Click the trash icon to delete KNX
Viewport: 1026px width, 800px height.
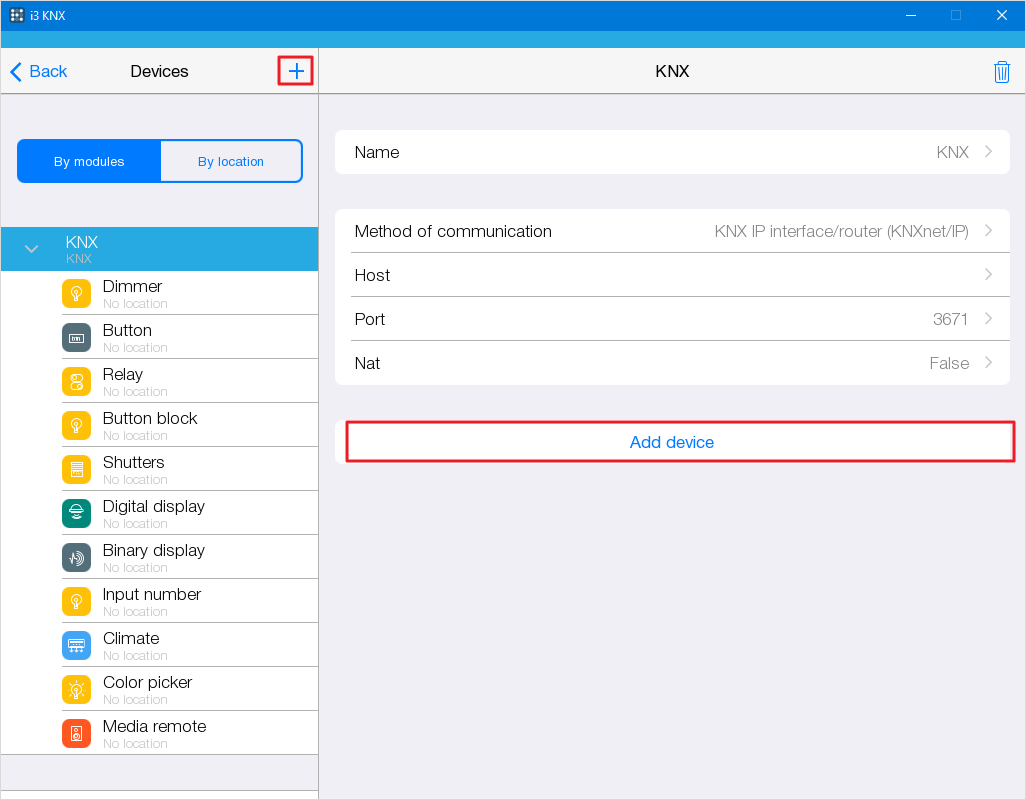1001,72
